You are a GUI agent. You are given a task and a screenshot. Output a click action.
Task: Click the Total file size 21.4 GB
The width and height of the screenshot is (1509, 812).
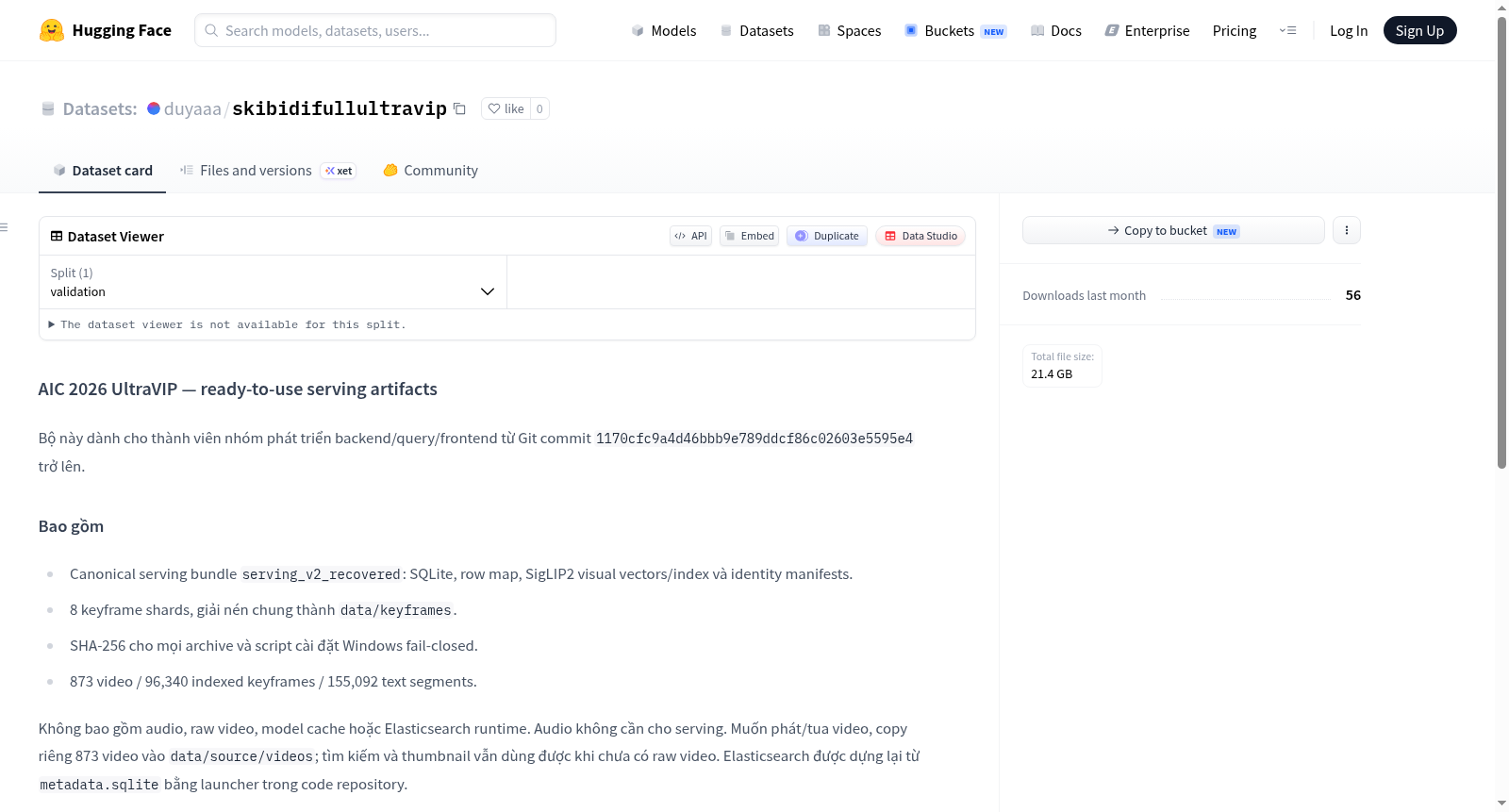[1062, 366]
